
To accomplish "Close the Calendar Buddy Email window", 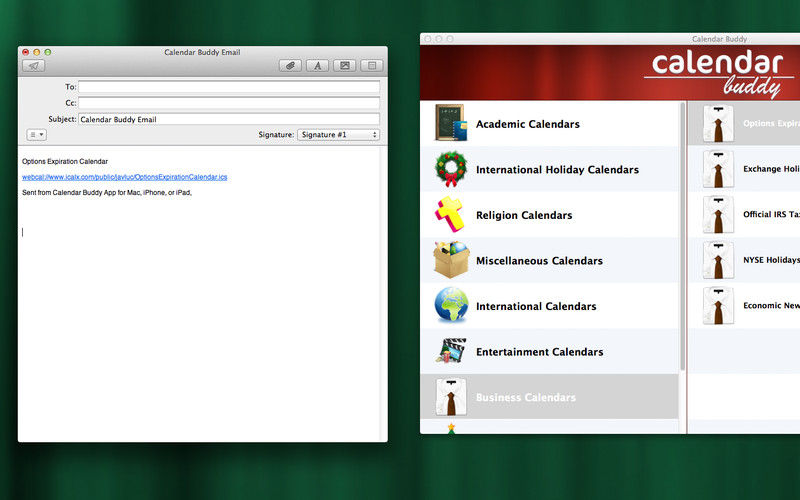I will [x=26, y=52].
